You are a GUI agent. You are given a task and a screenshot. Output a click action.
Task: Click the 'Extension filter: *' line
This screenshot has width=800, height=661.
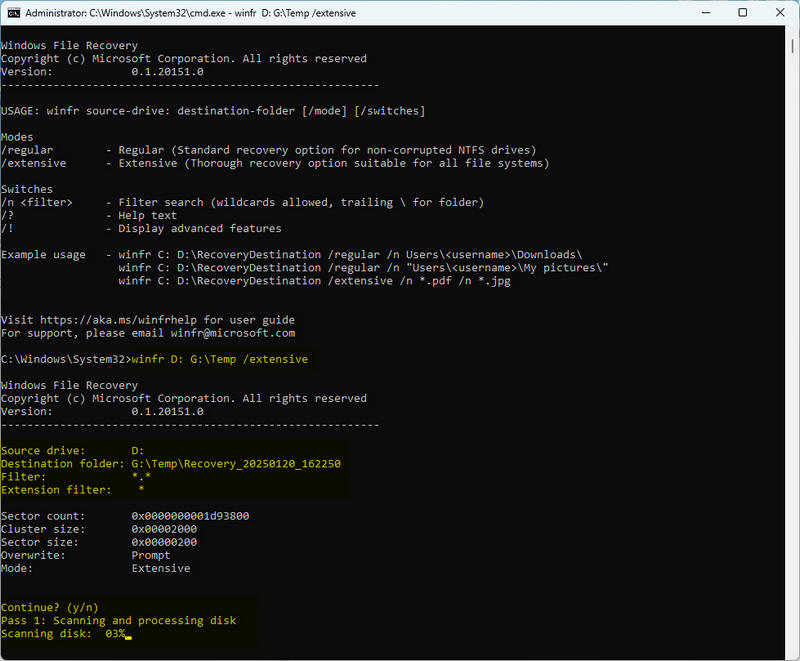point(72,490)
